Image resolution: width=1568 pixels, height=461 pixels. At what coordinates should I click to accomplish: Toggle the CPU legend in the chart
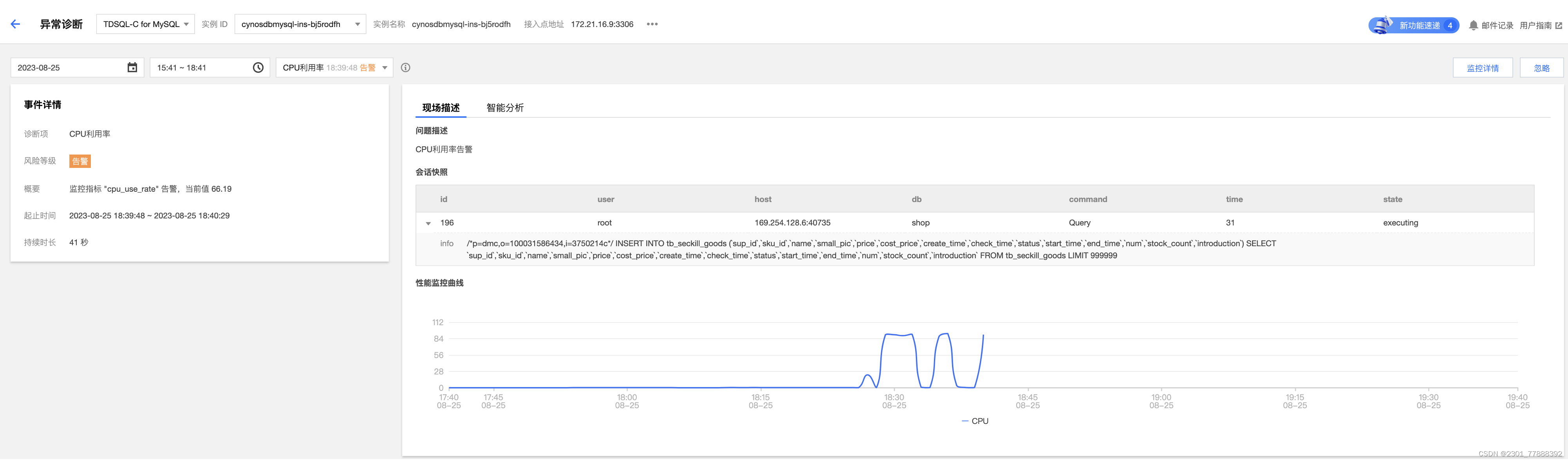click(x=975, y=421)
